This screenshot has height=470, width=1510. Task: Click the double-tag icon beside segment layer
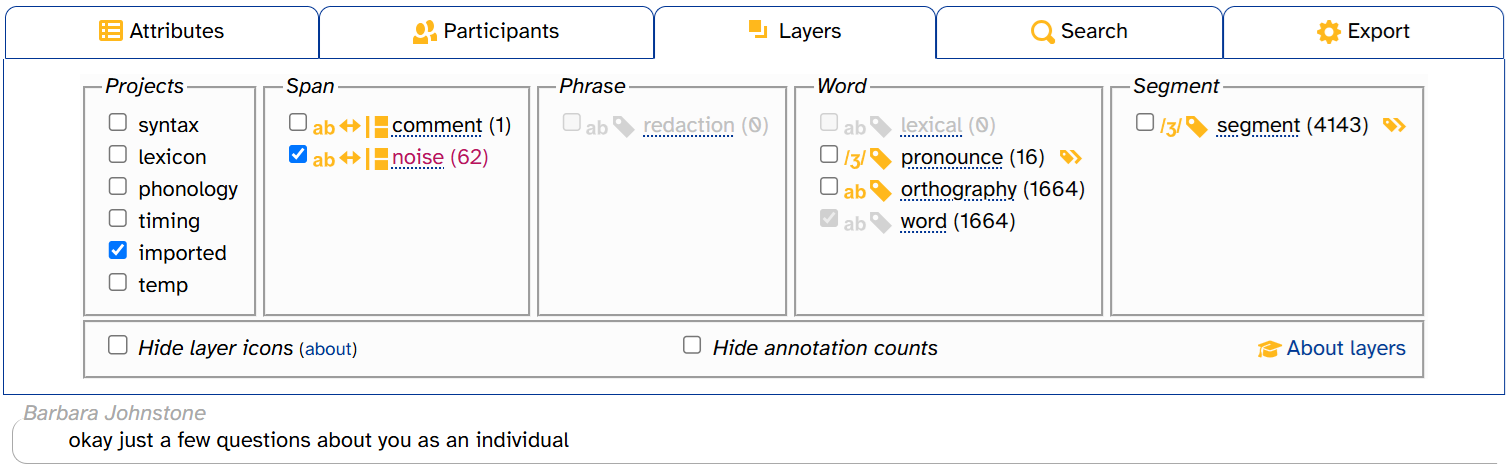[1394, 125]
